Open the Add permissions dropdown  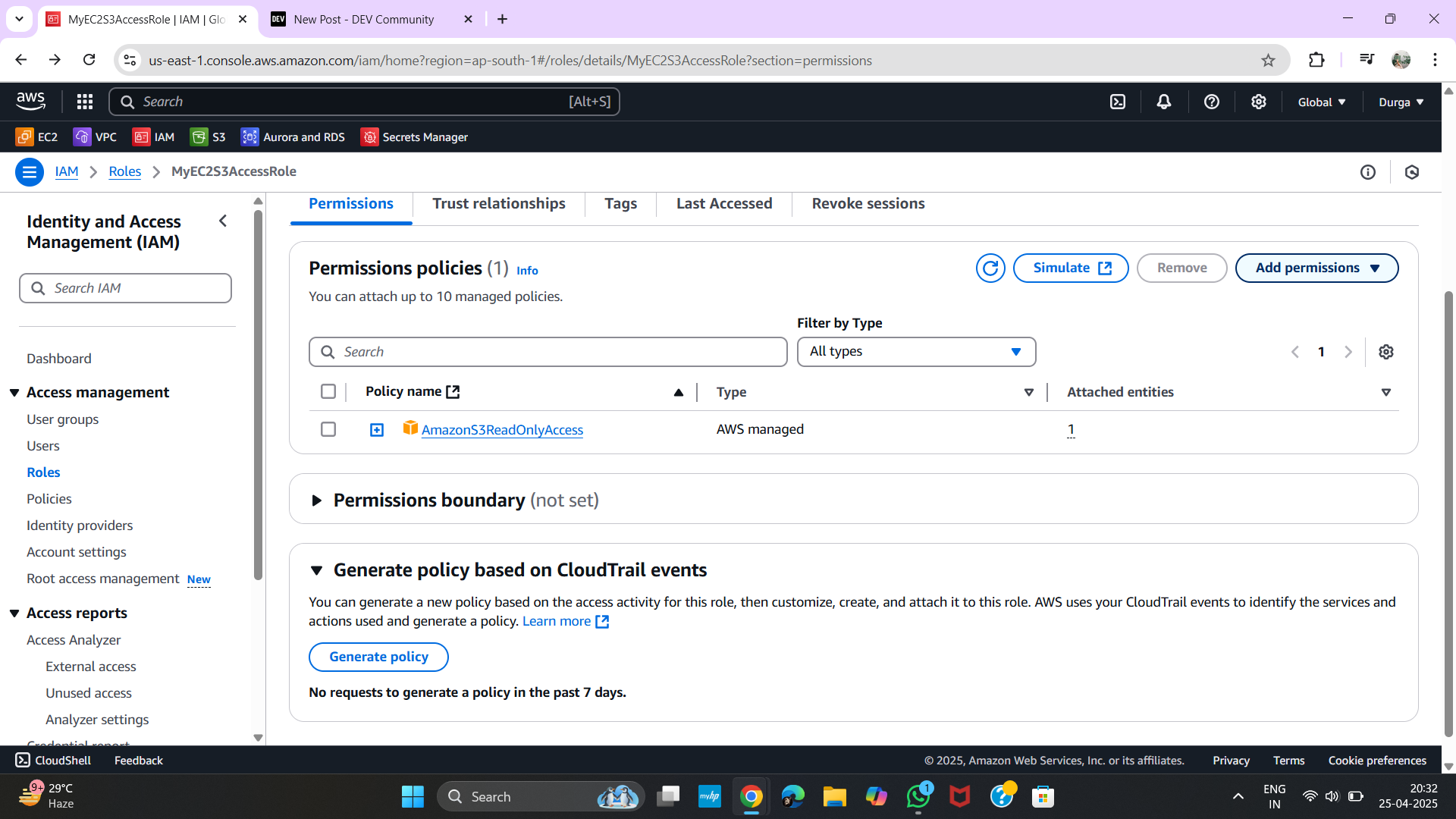click(1316, 268)
